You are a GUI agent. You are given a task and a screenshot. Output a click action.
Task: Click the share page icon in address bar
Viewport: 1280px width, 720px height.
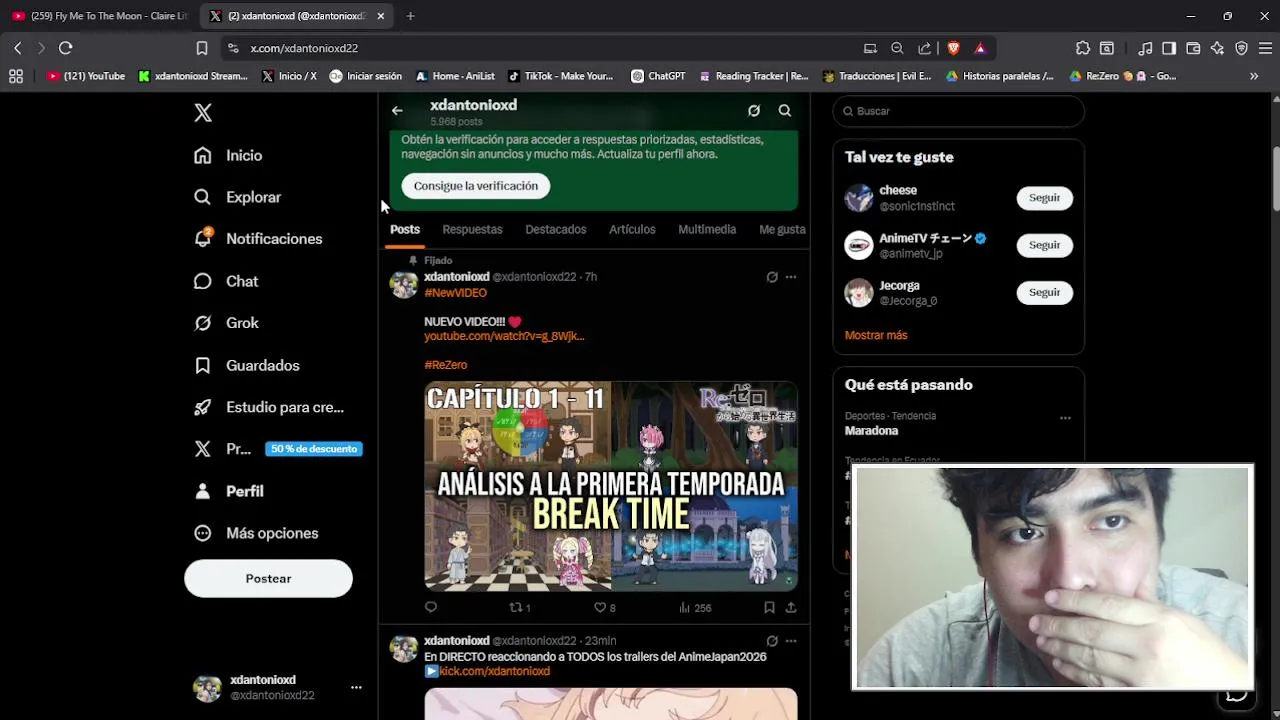924,48
